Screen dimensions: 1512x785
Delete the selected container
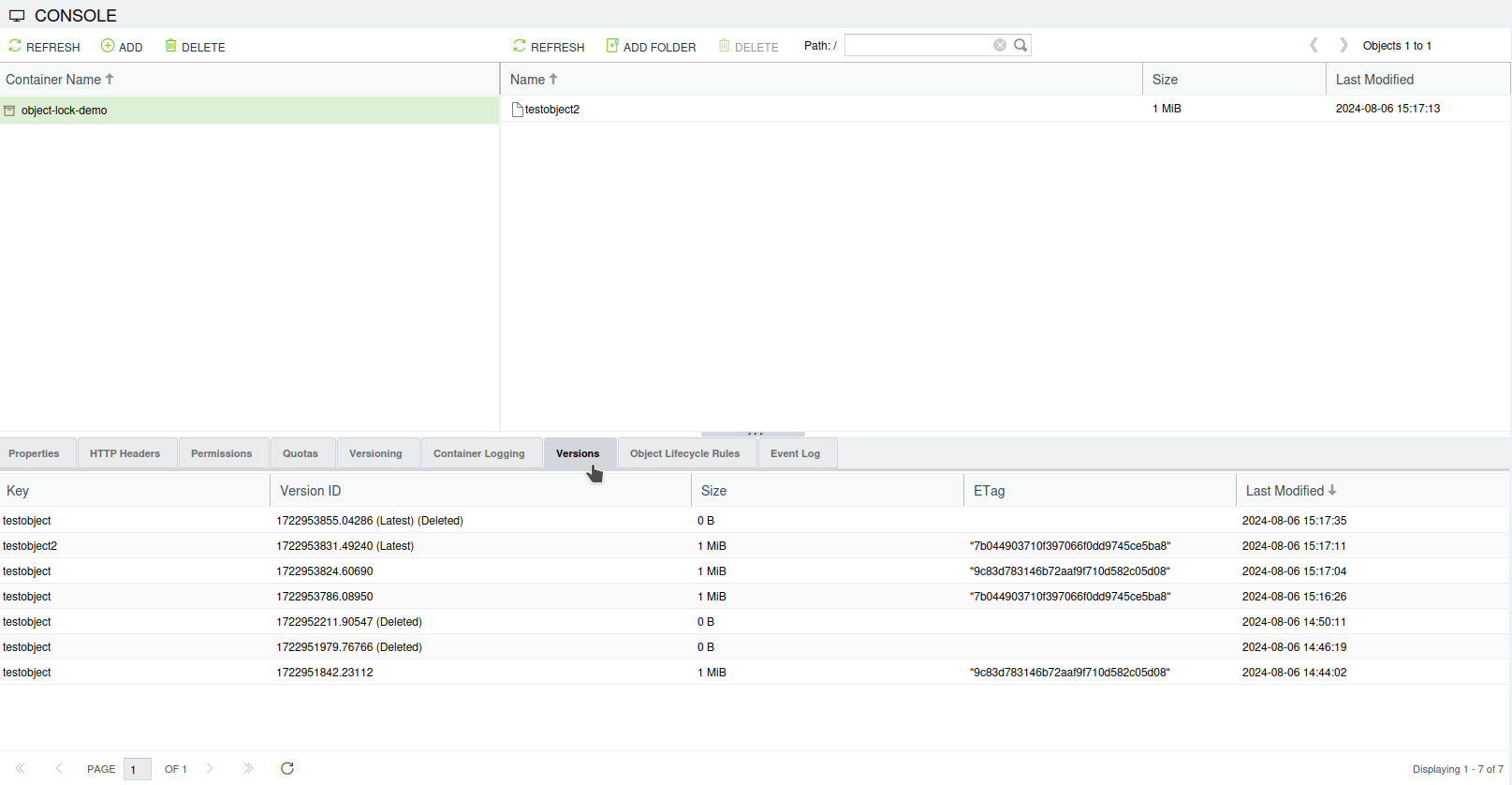pyautogui.click(x=195, y=47)
